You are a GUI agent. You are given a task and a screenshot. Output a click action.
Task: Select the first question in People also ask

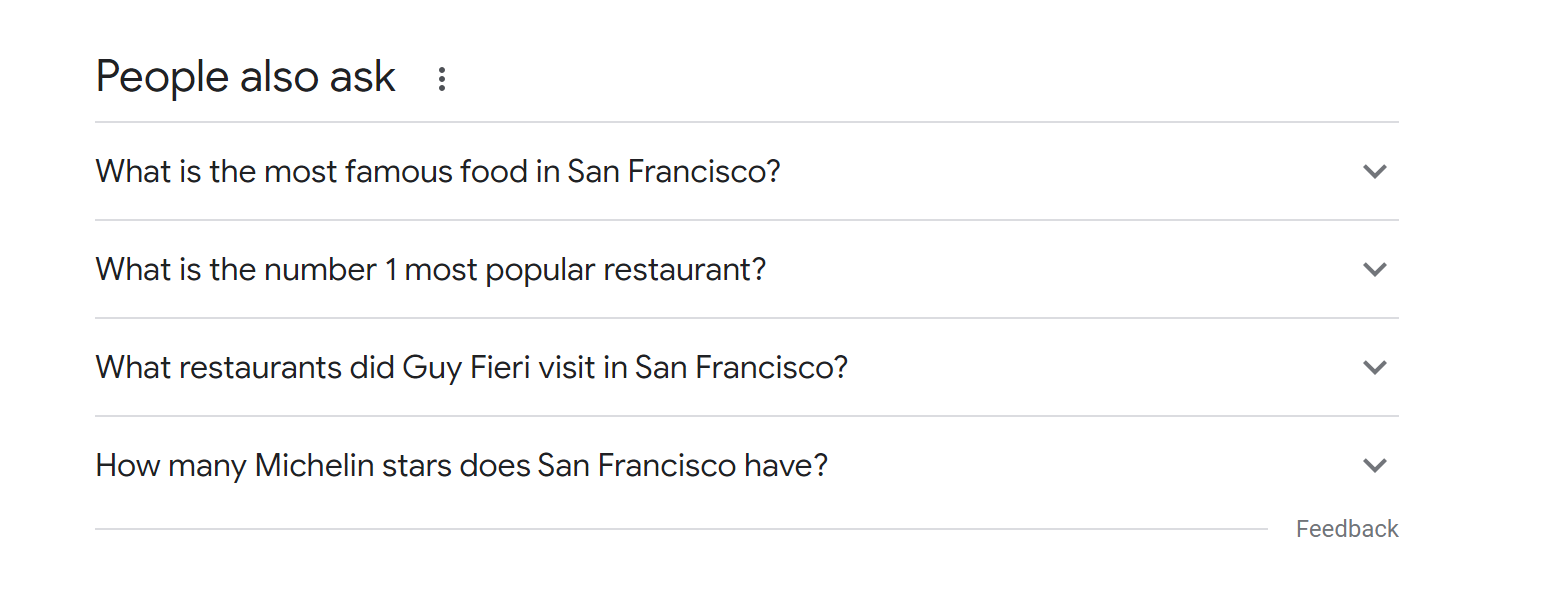point(437,172)
